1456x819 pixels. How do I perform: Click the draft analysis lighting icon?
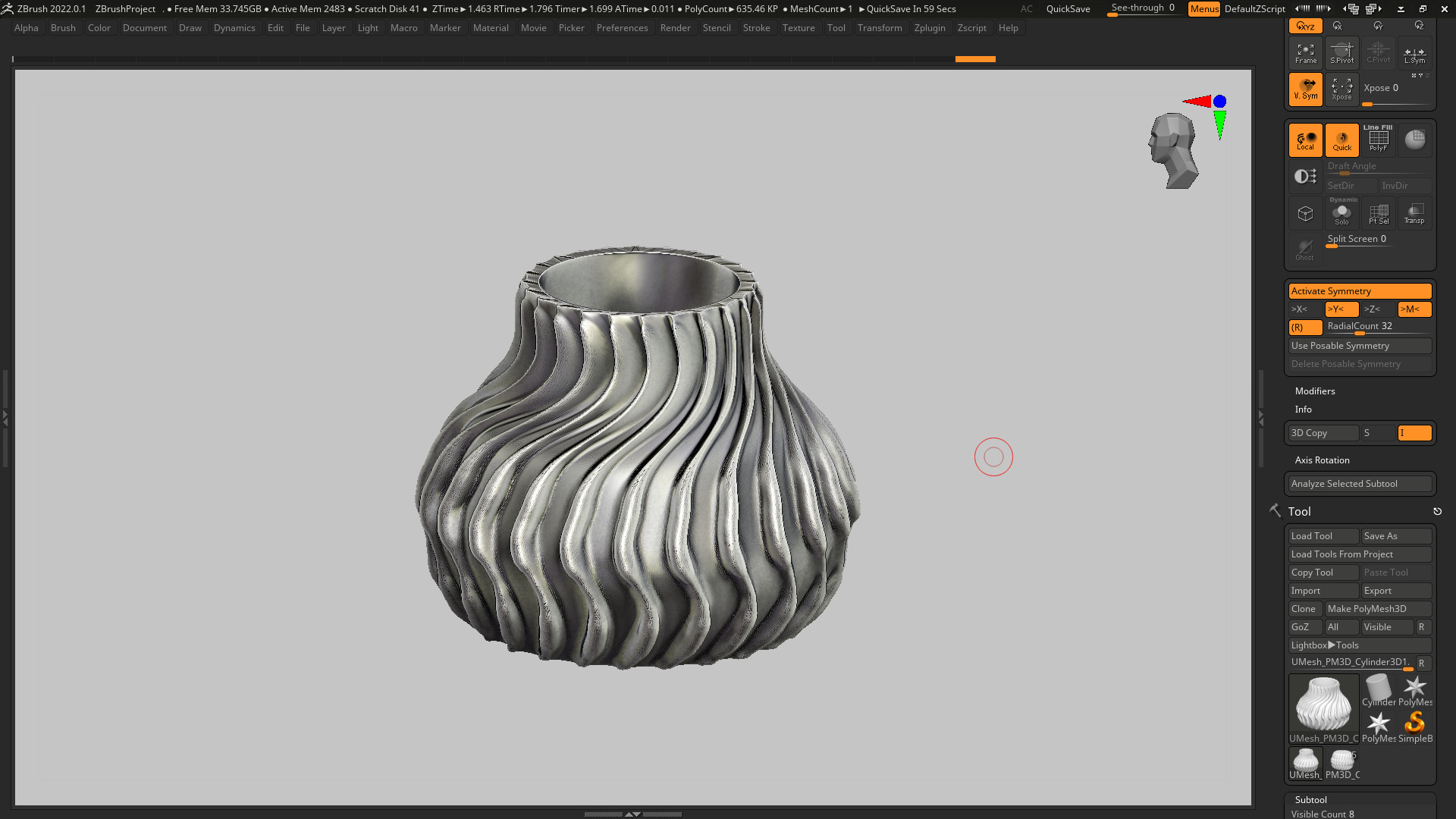(x=1305, y=176)
